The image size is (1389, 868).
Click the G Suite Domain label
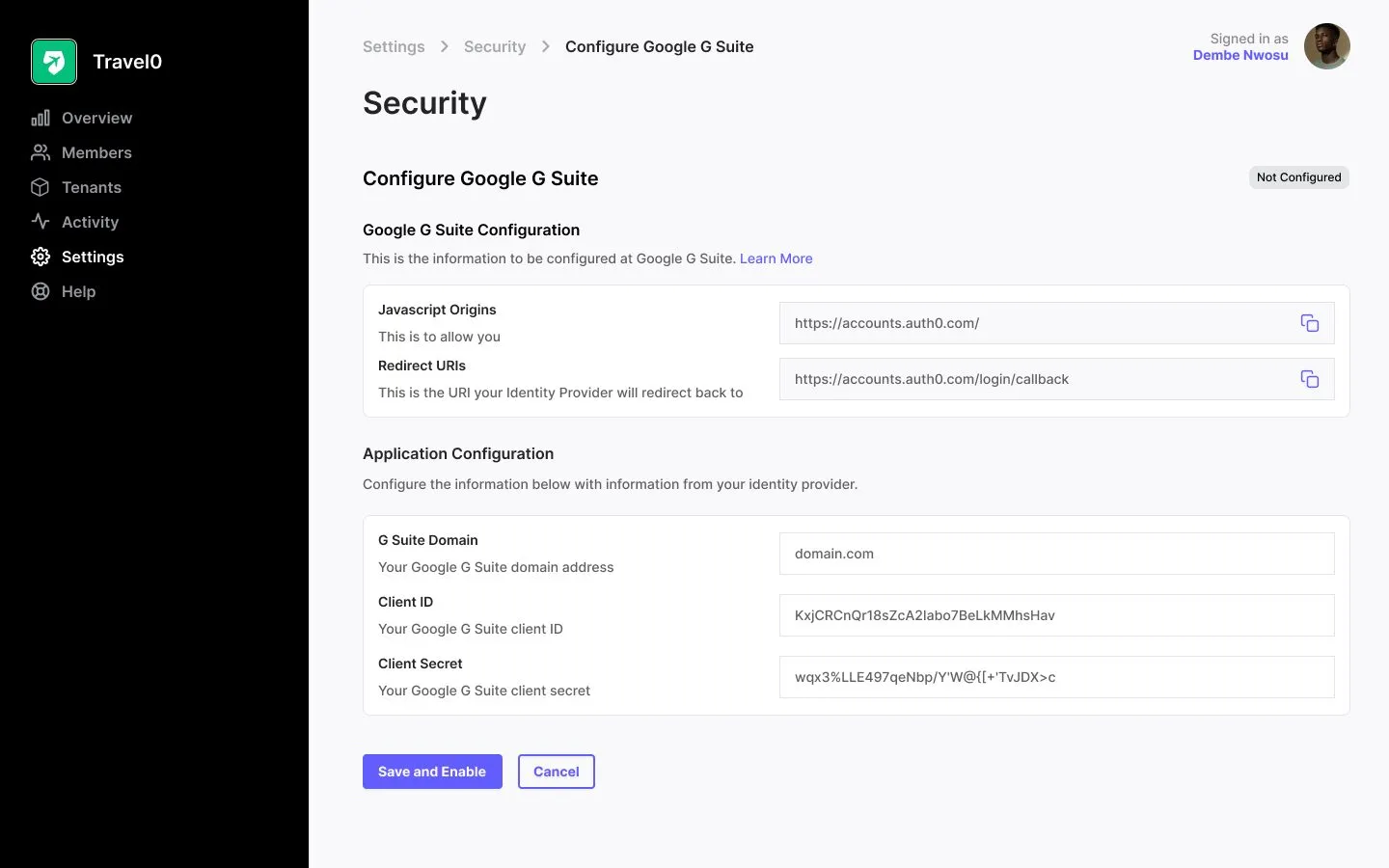coord(427,540)
